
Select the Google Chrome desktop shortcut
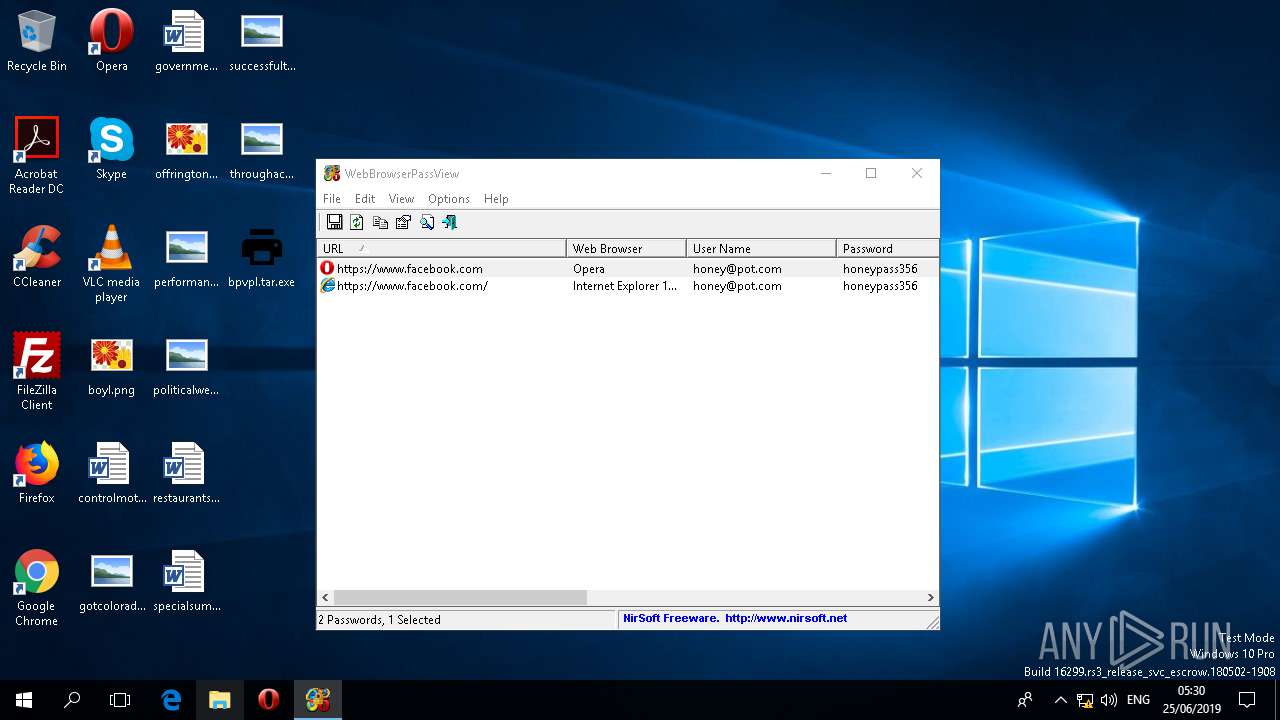(x=37, y=587)
